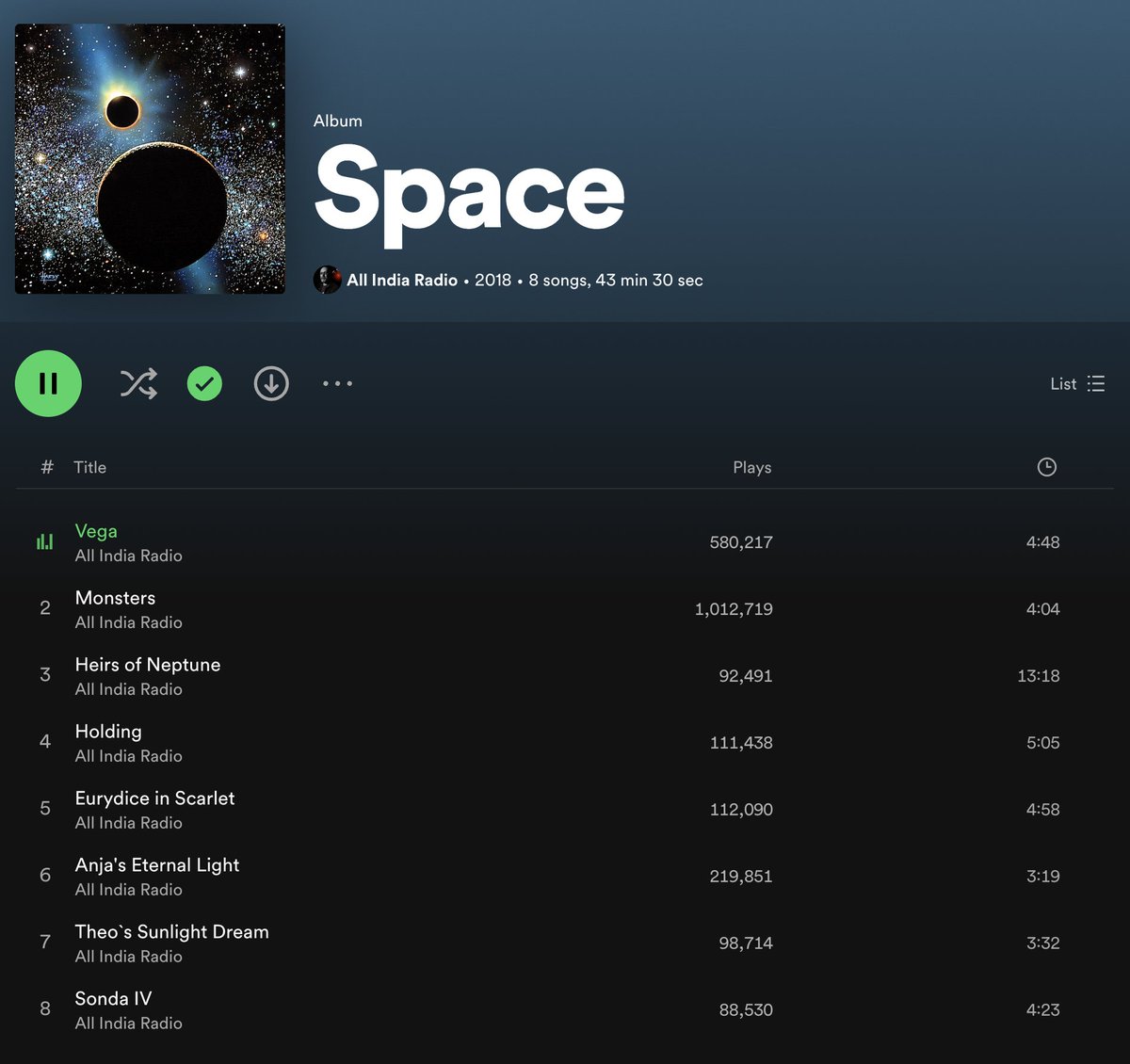Click the playing track equalizer icon
This screenshot has height=1064, width=1130.
(44, 541)
